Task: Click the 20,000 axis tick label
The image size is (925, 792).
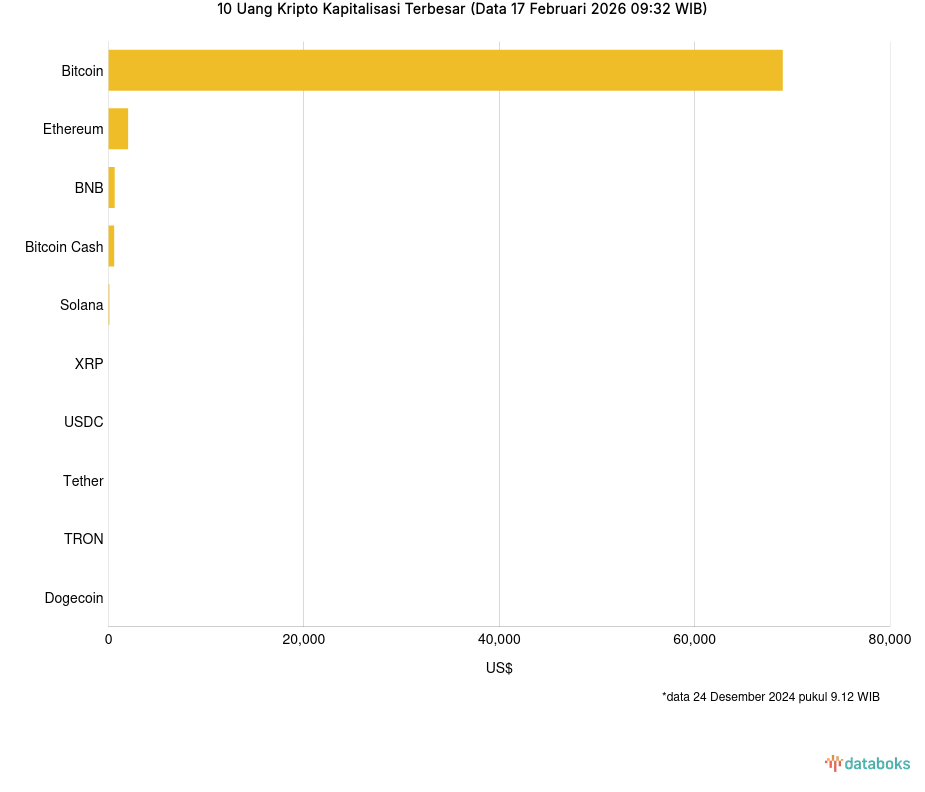Action: (x=304, y=640)
